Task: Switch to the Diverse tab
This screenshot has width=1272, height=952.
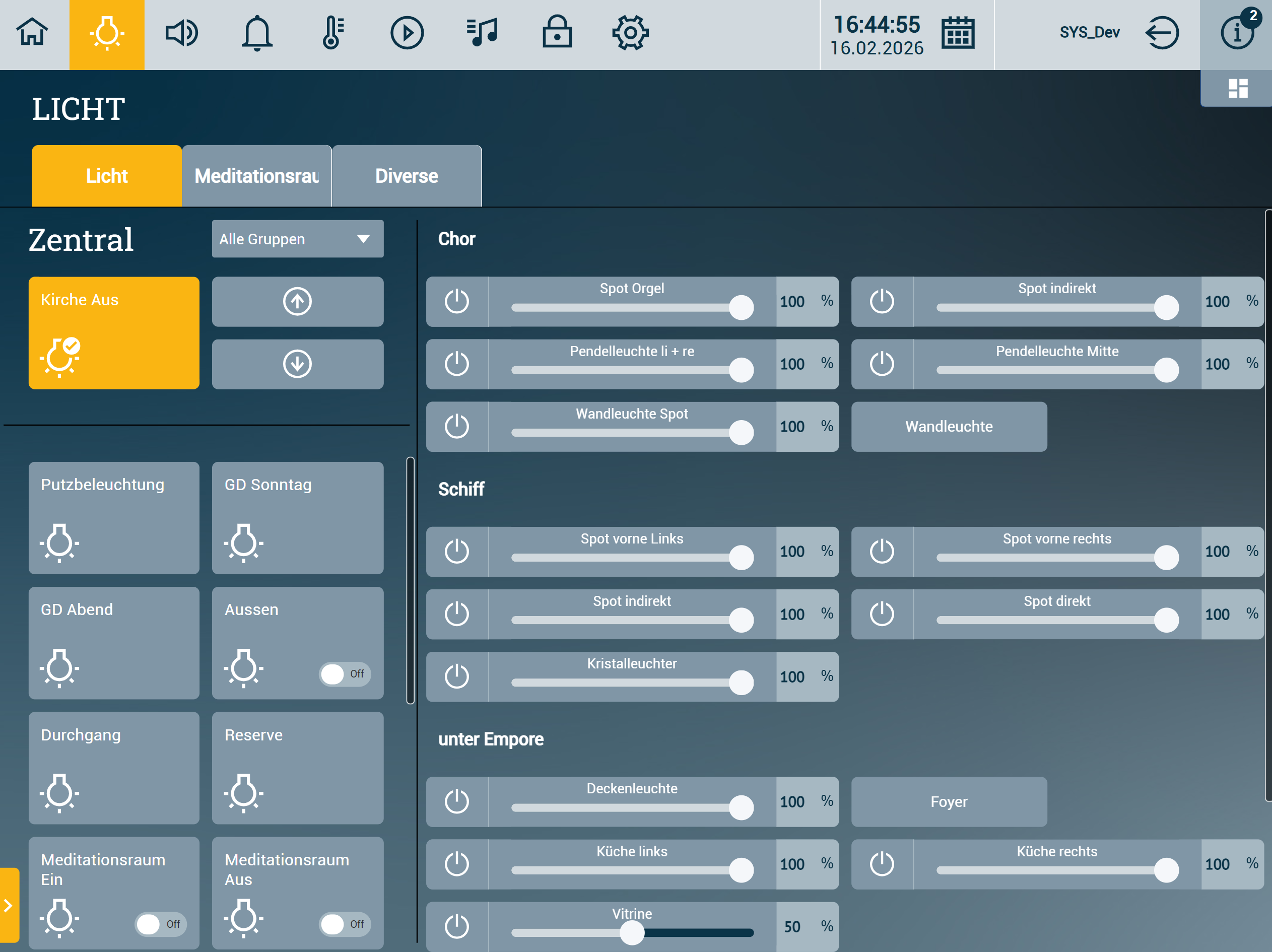Action: 407,176
